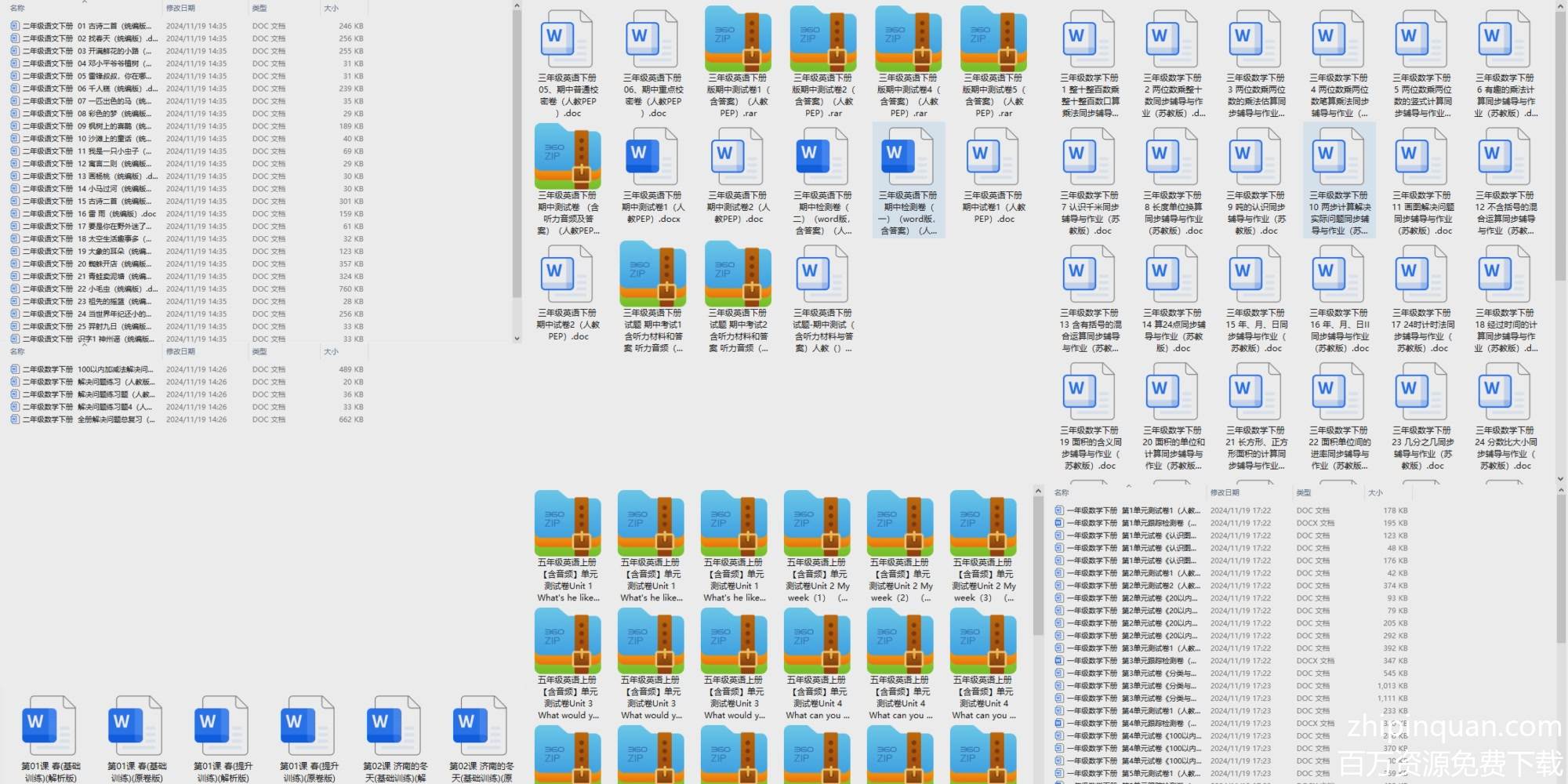Click scroll-up arrow of 二年级语文下册 list
The image size is (1568, 784).
(x=517, y=6)
